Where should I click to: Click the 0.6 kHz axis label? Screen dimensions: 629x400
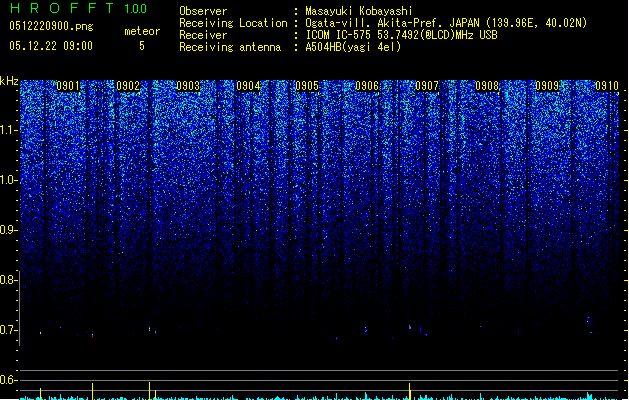tap(8, 380)
